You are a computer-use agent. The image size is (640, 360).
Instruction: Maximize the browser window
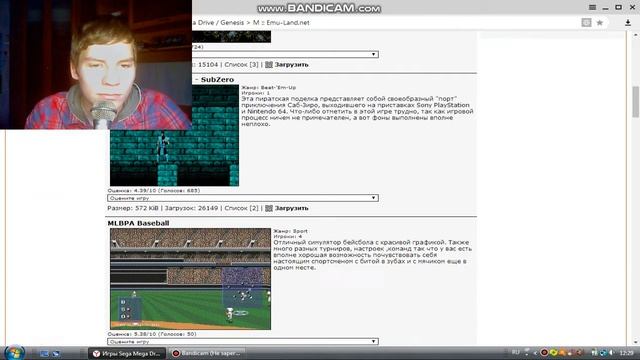coord(618,7)
